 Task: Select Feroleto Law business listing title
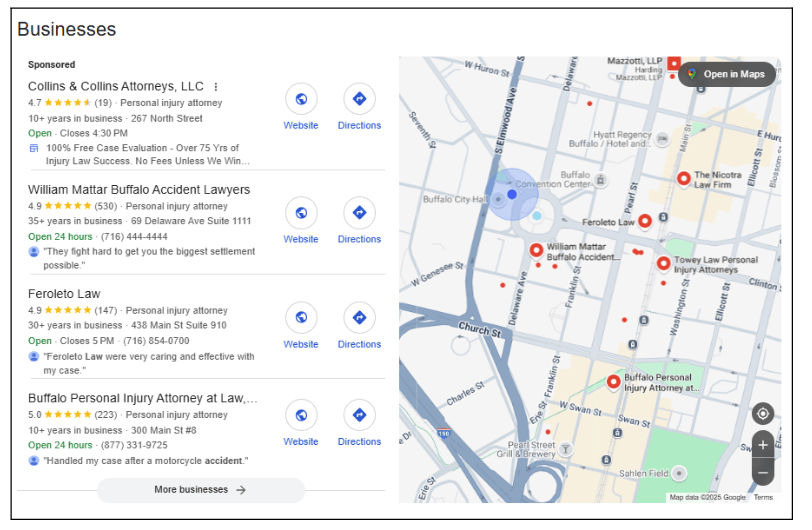[64, 294]
